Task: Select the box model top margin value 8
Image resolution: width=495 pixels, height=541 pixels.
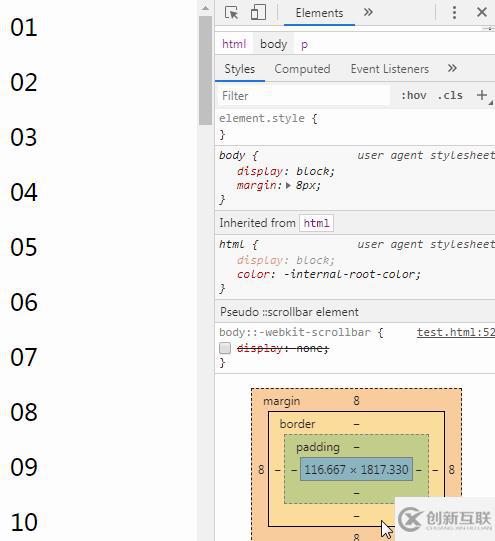Action: [x=356, y=401]
